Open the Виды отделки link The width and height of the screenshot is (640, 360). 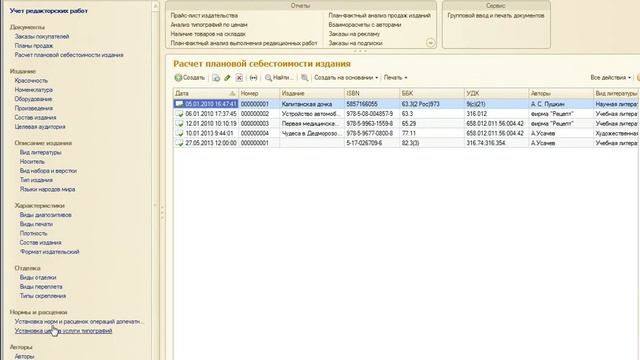coord(38,278)
